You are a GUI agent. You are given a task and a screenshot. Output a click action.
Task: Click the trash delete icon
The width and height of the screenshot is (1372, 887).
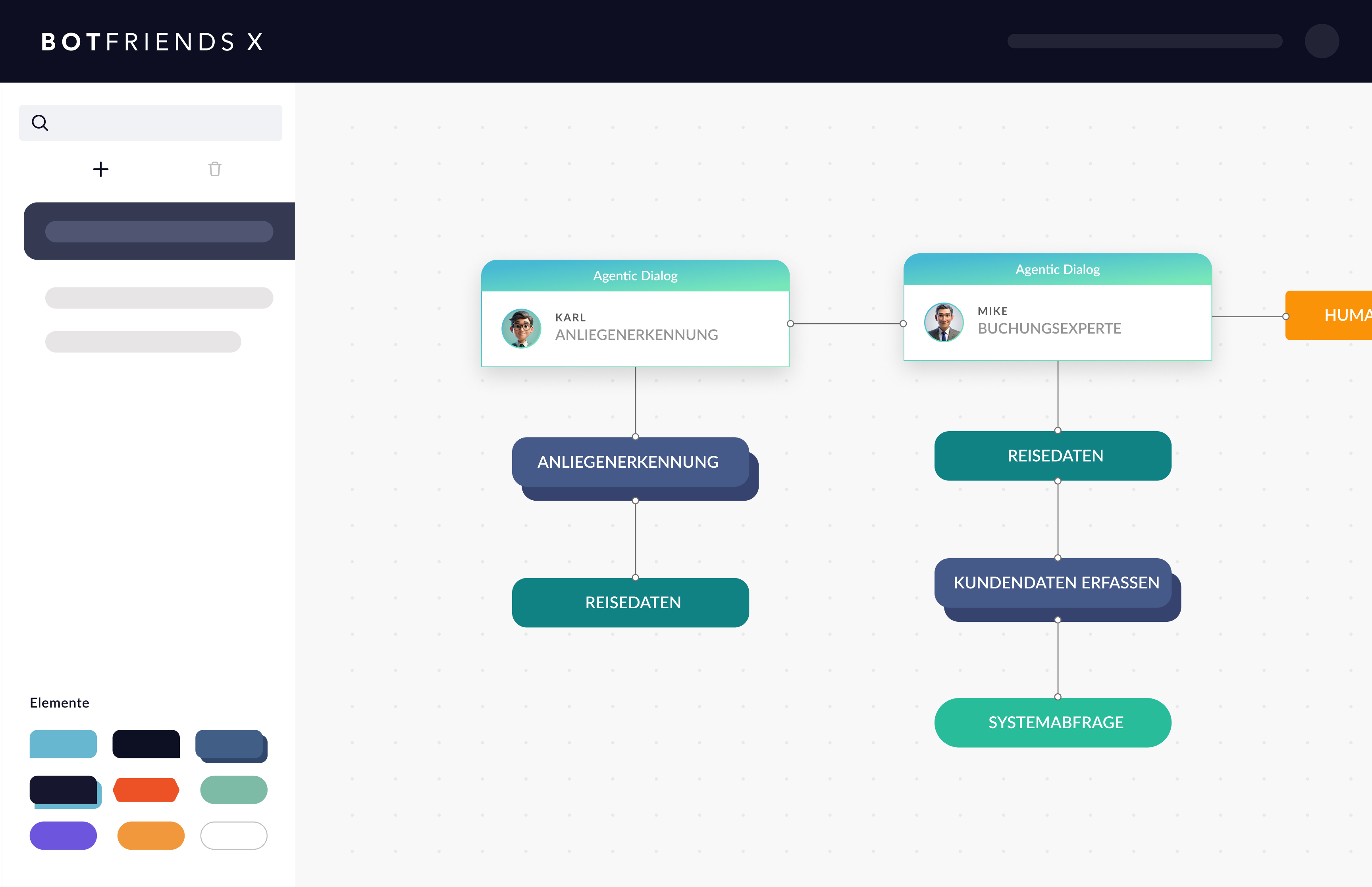pos(215,169)
